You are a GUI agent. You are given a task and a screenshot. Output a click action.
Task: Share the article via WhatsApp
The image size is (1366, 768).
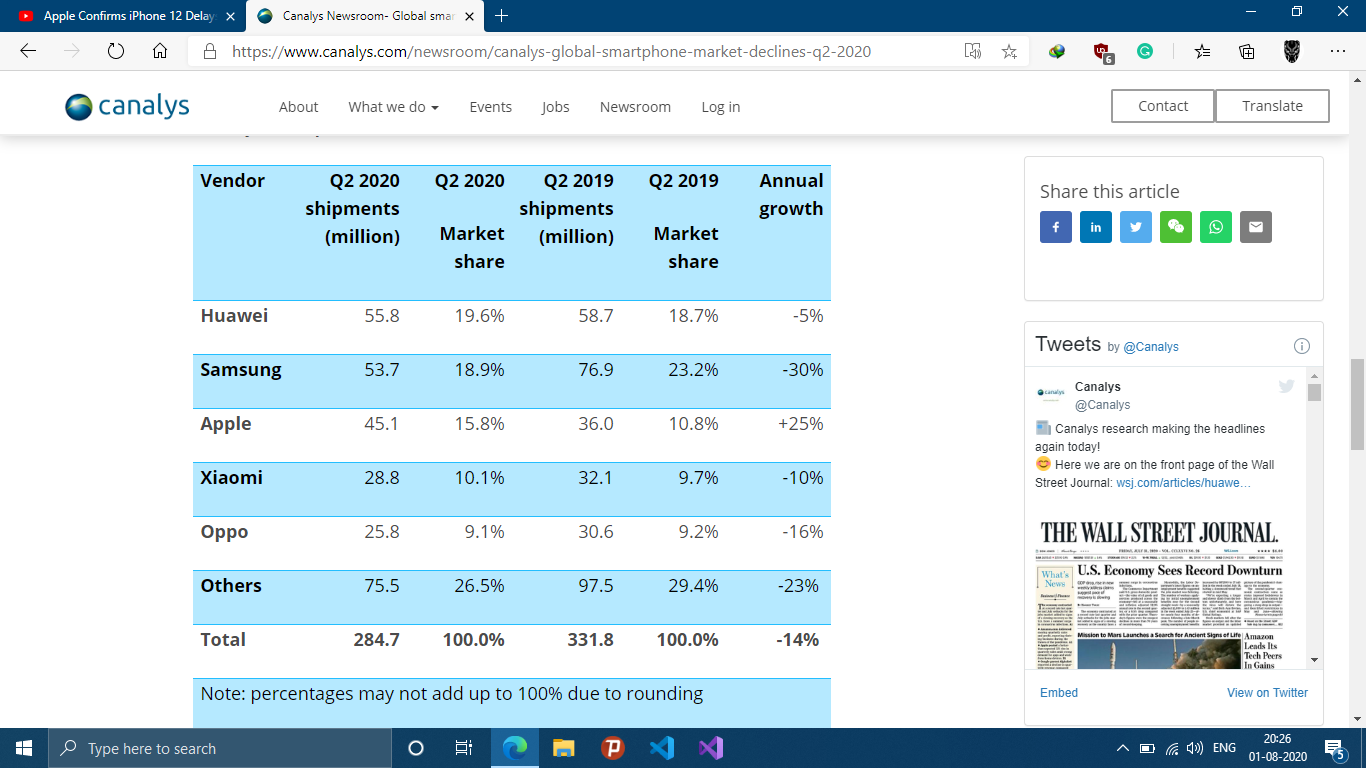[1215, 227]
